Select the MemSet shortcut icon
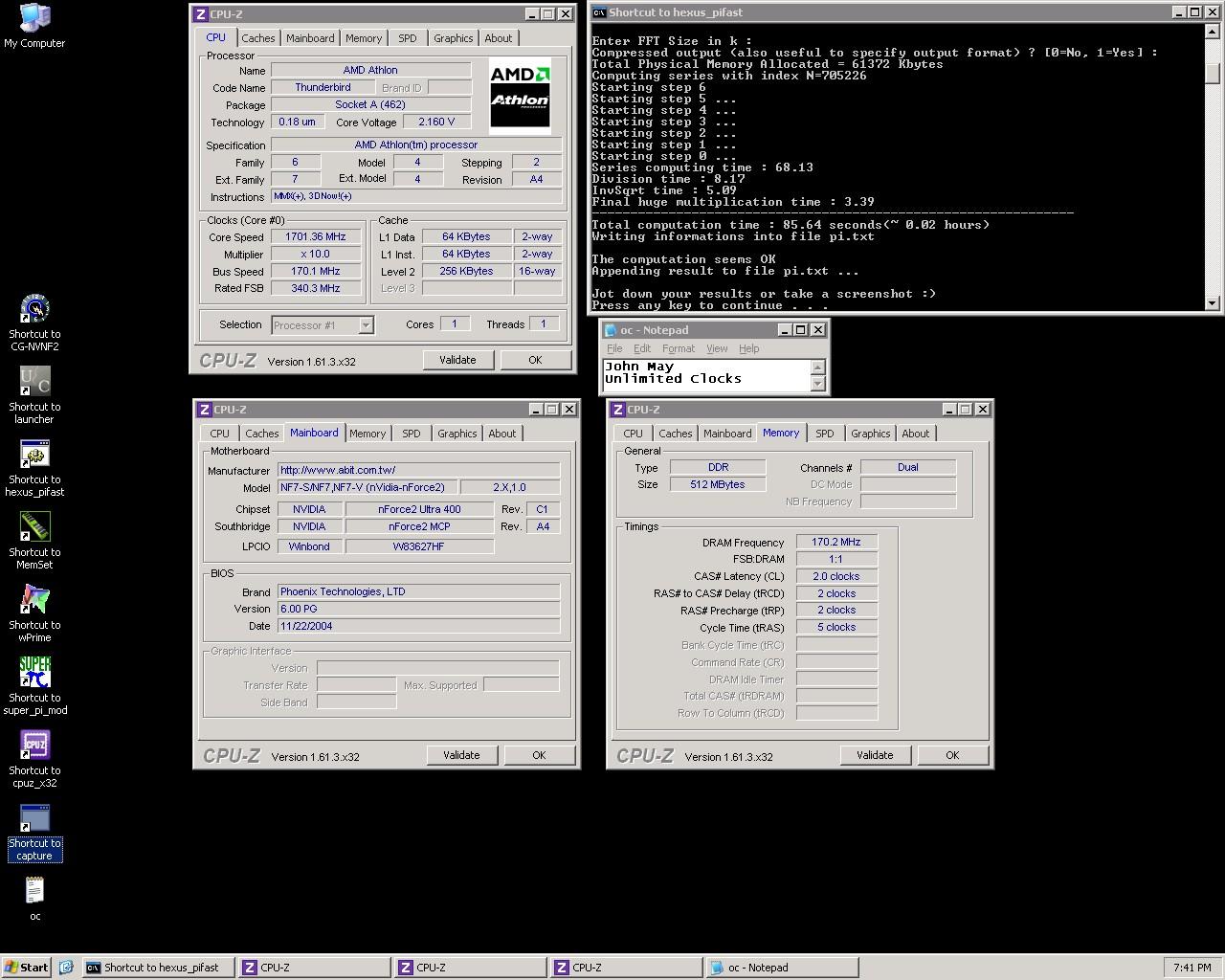The height and width of the screenshot is (980, 1225). [x=34, y=527]
